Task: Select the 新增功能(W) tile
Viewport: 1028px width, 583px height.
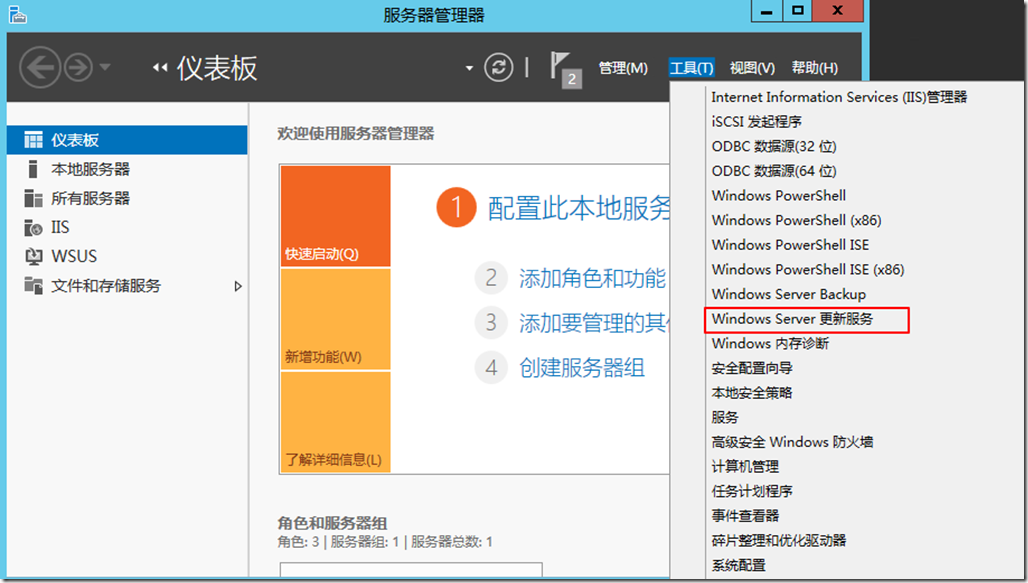Action: (x=335, y=319)
